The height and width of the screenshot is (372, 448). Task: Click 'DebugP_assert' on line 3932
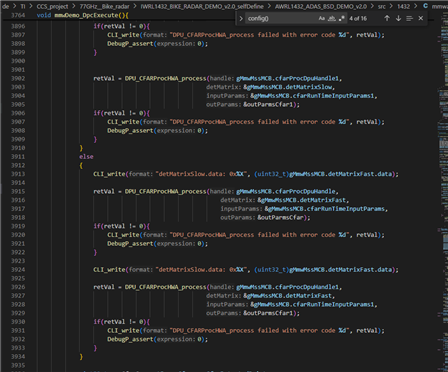point(130,339)
